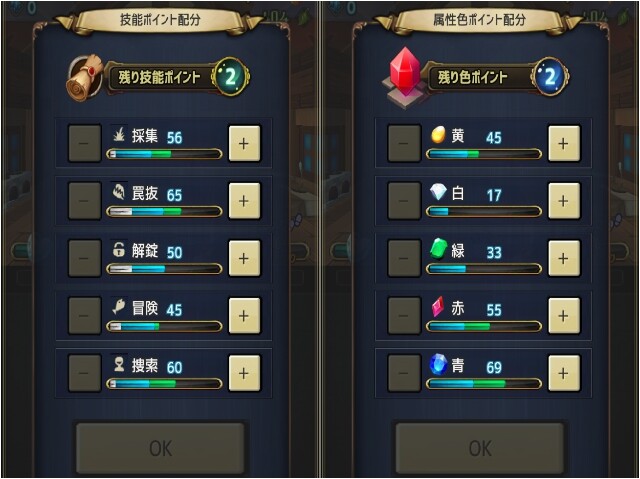Image resolution: width=640 pixels, height=479 pixels.
Task: Increase the 採集 skill with plus button
Action: point(244,144)
